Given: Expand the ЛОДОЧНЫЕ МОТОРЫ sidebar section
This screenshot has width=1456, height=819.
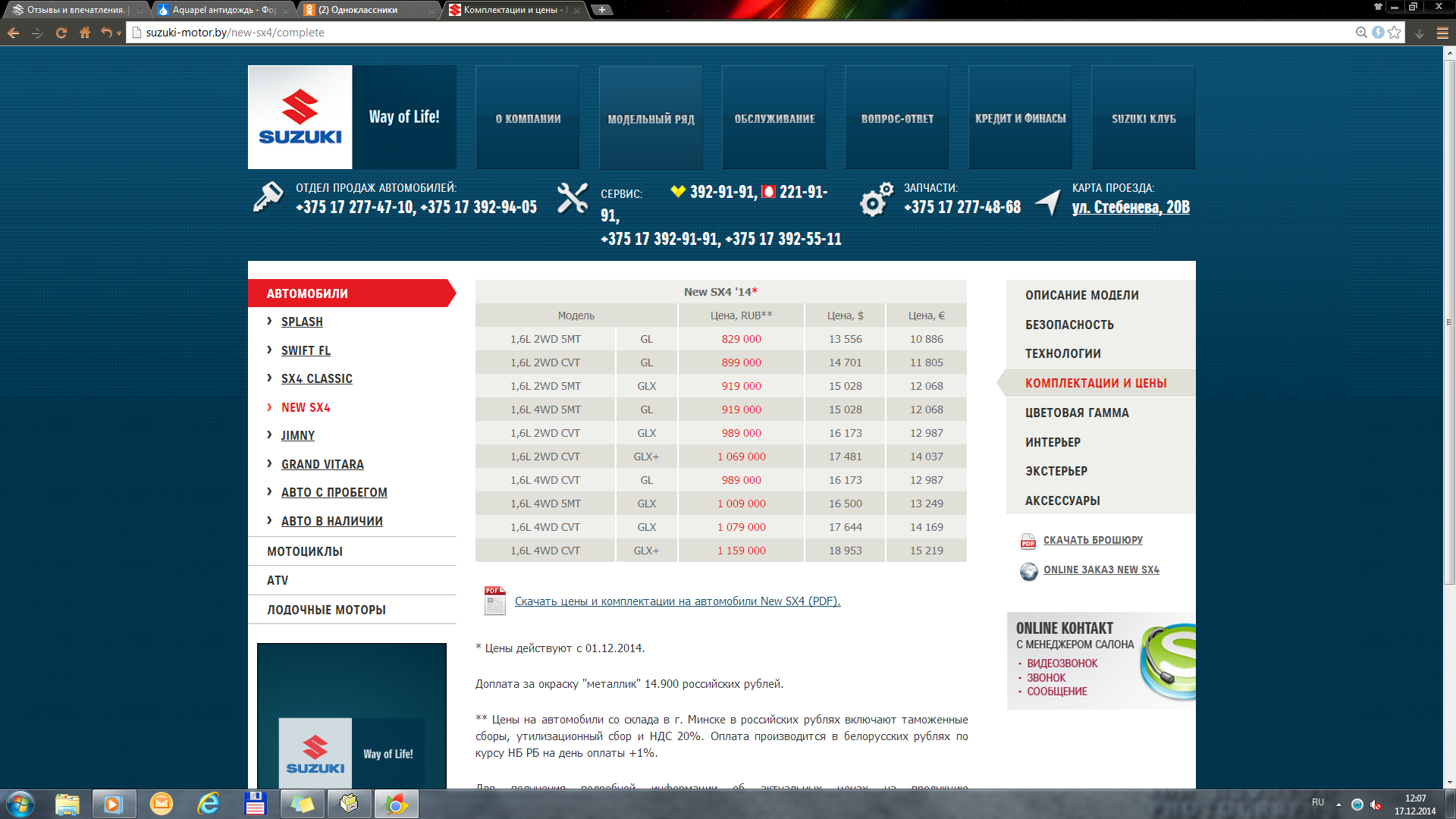Looking at the screenshot, I should (x=326, y=610).
